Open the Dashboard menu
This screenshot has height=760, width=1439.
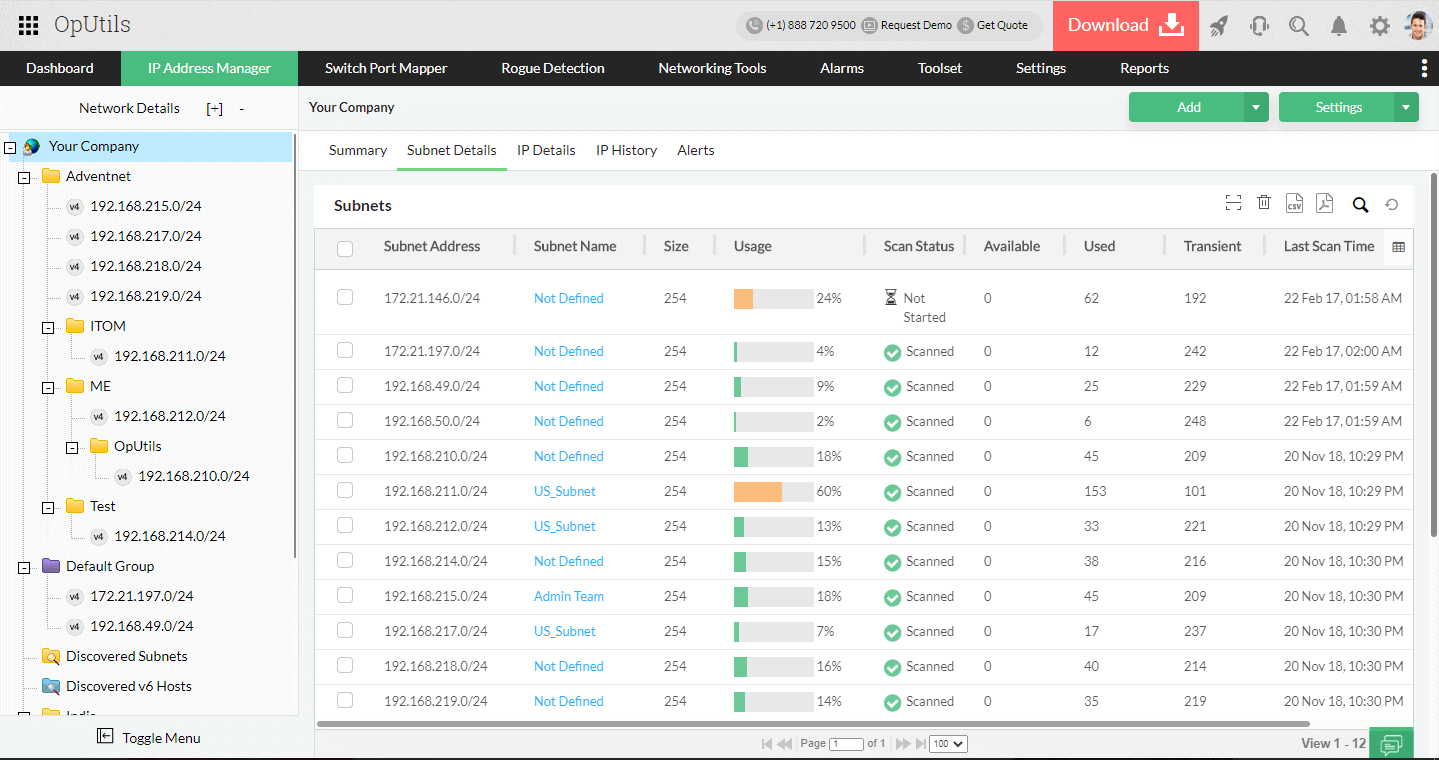[60, 68]
